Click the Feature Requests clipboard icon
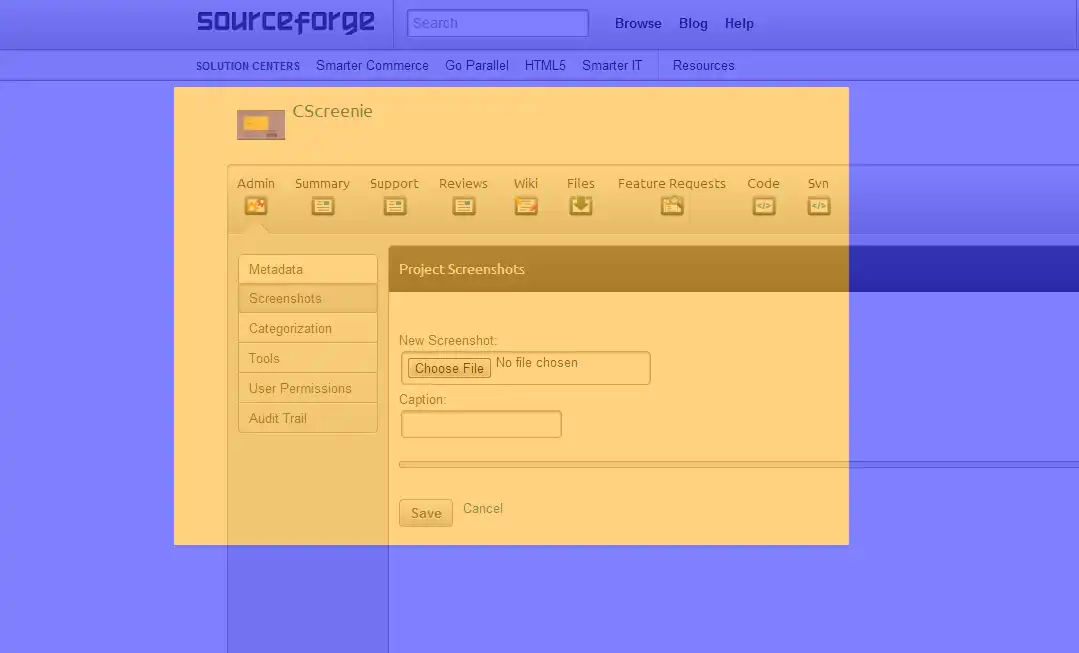This screenshot has width=1079, height=653. coord(672,206)
